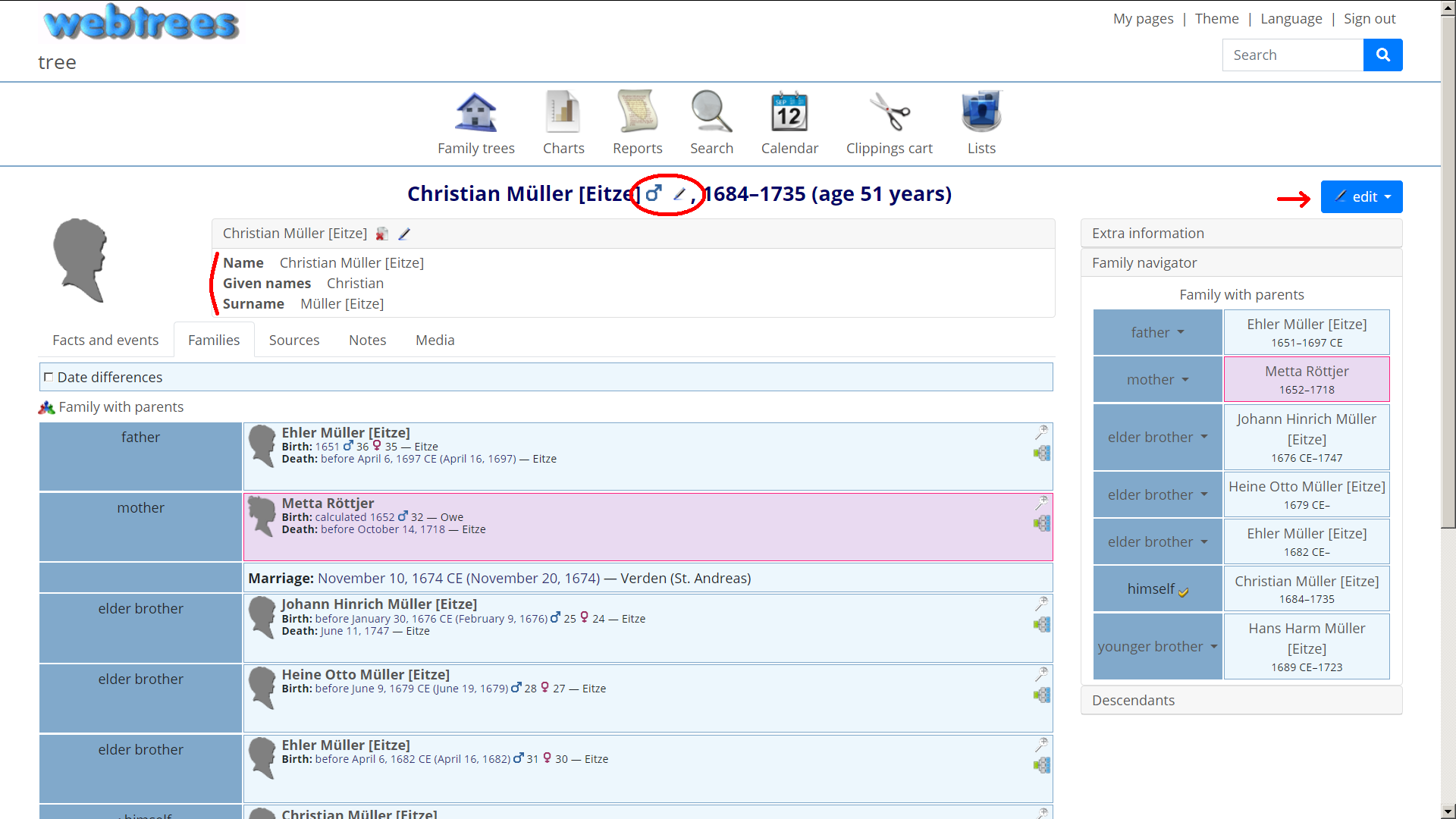This screenshot has height=819, width=1456.
Task: Click the Lists icon
Action: [981, 112]
